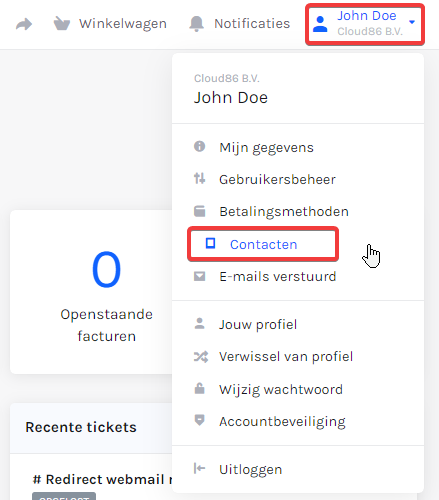Click the Gebruikersbeheer sliders icon
This screenshot has height=500, width=439.
199,179
